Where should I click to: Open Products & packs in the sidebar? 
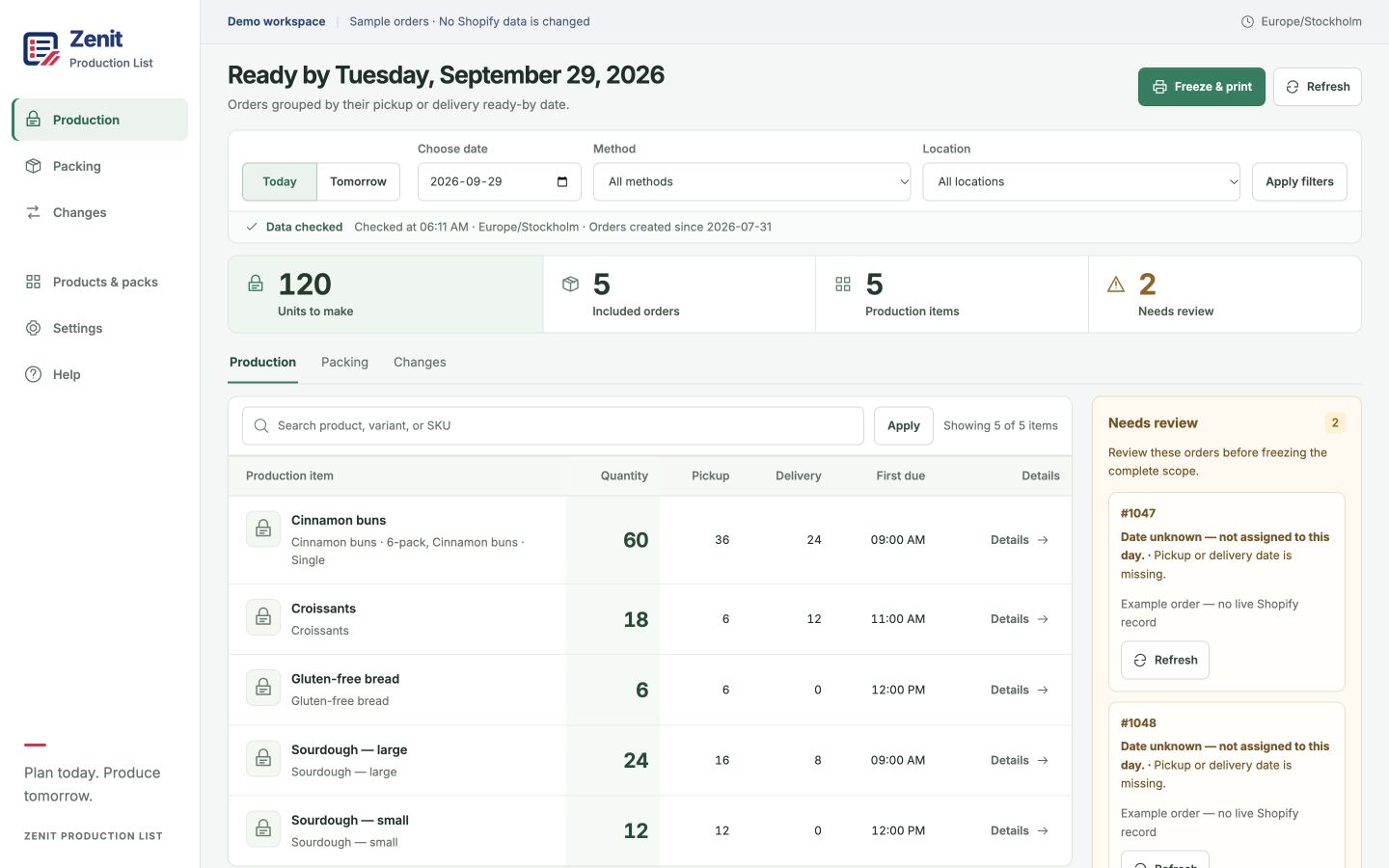tap(100, 282)
